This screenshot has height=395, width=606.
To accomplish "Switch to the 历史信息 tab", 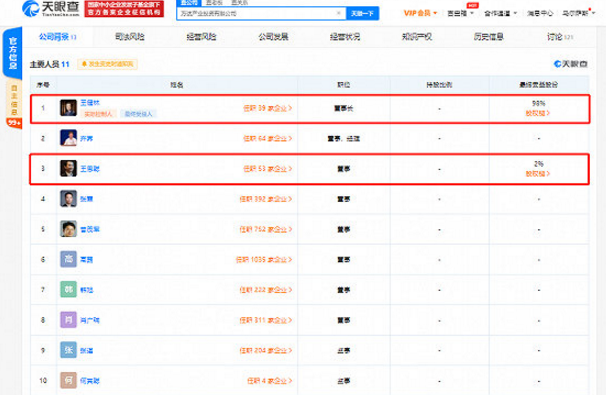I will [489, 37].
